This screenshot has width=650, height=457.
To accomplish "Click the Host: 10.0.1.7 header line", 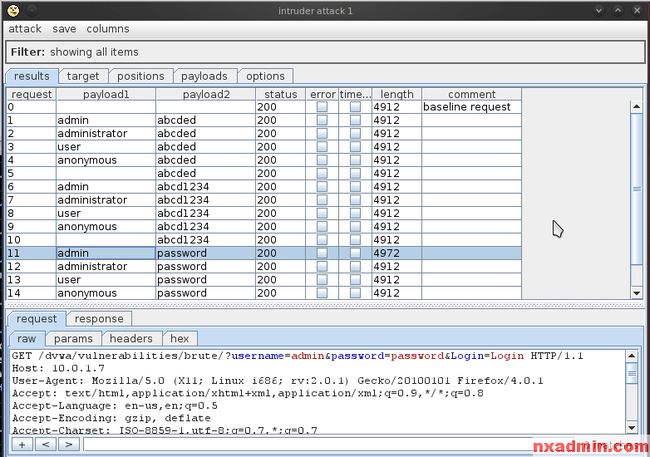I will (x=58, y=368).
